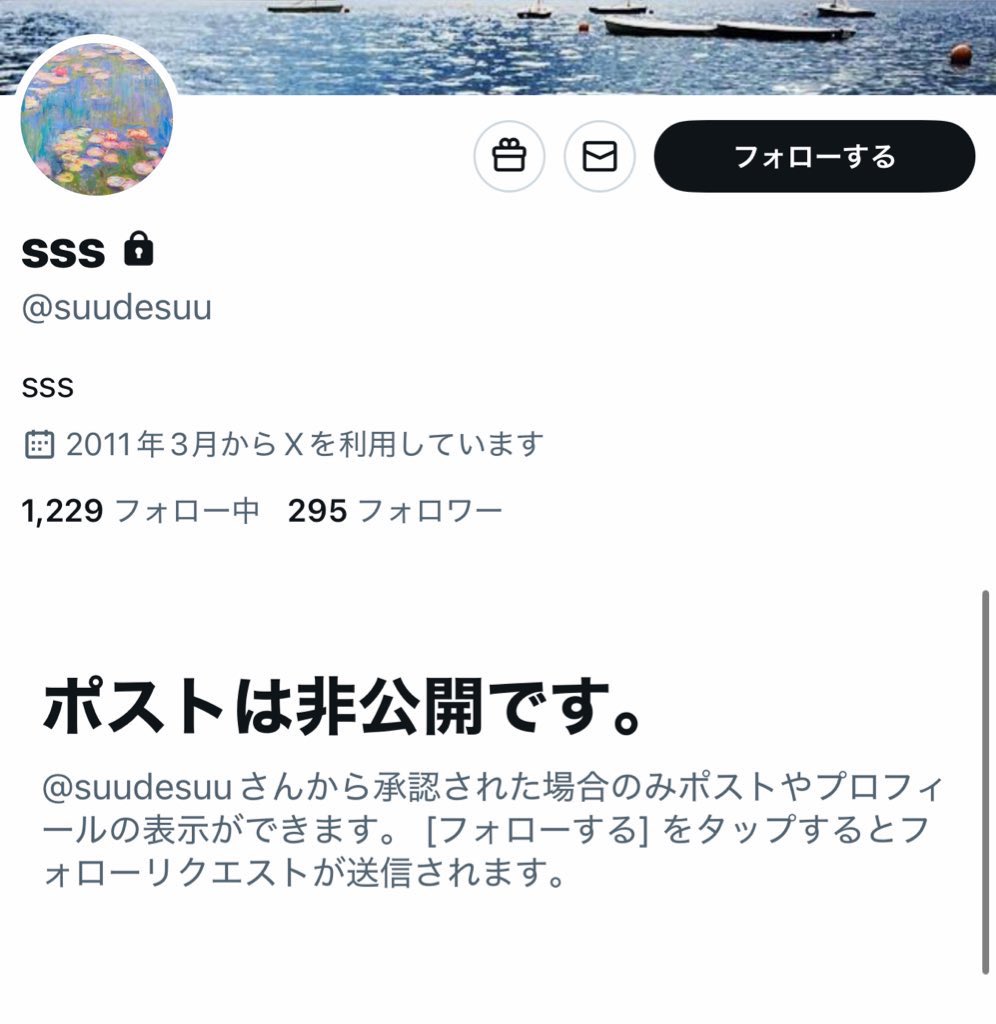The height and width of the screenshot is (1024, 996).
Task: Click the bio text sss
Action: pos(48,387)
